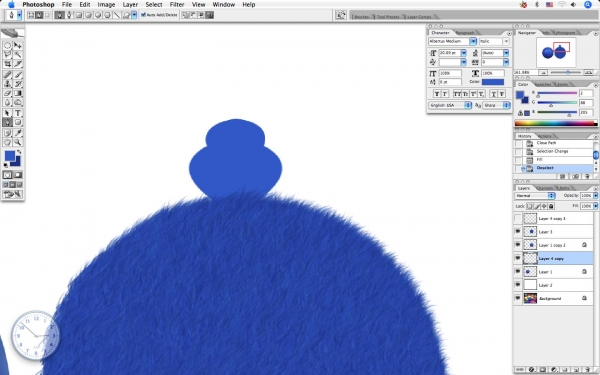Image resolution: width=600 pixels, height=375 pixels.
Task: Click Character panel text Color swatch
Action: click(493, 82)
